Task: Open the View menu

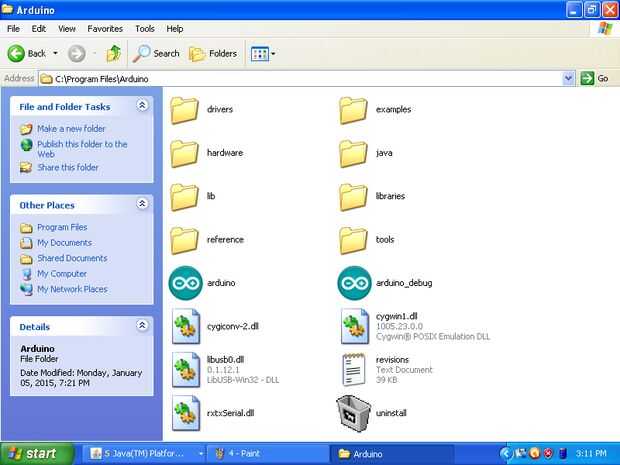Action: tap(66, 29)
